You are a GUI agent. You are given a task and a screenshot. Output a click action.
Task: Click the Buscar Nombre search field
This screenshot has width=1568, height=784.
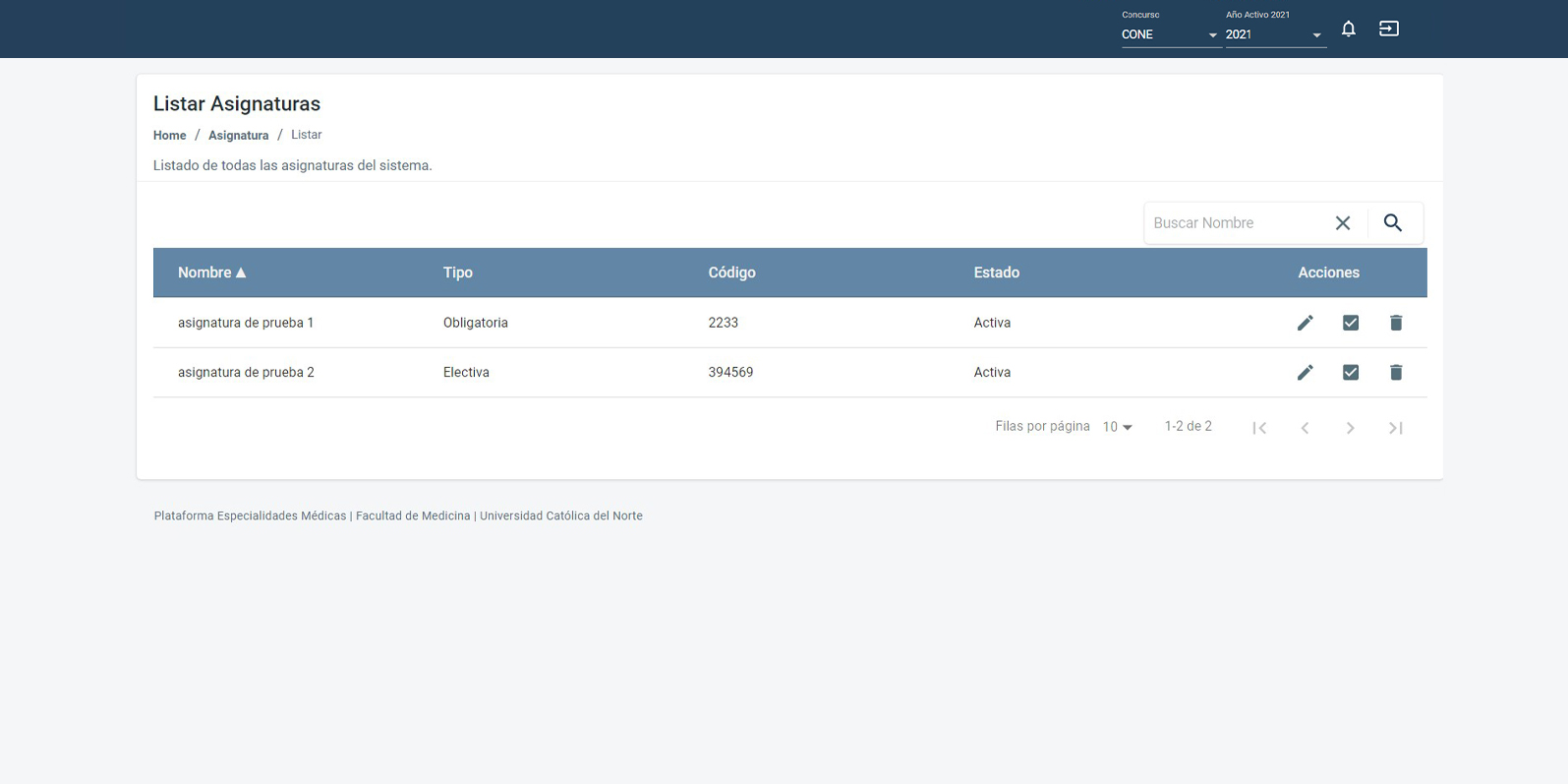[1236, 223]
